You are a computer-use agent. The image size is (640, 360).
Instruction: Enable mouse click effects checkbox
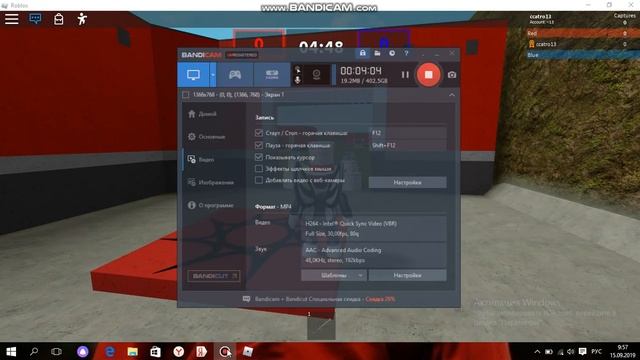pos(258,168)
